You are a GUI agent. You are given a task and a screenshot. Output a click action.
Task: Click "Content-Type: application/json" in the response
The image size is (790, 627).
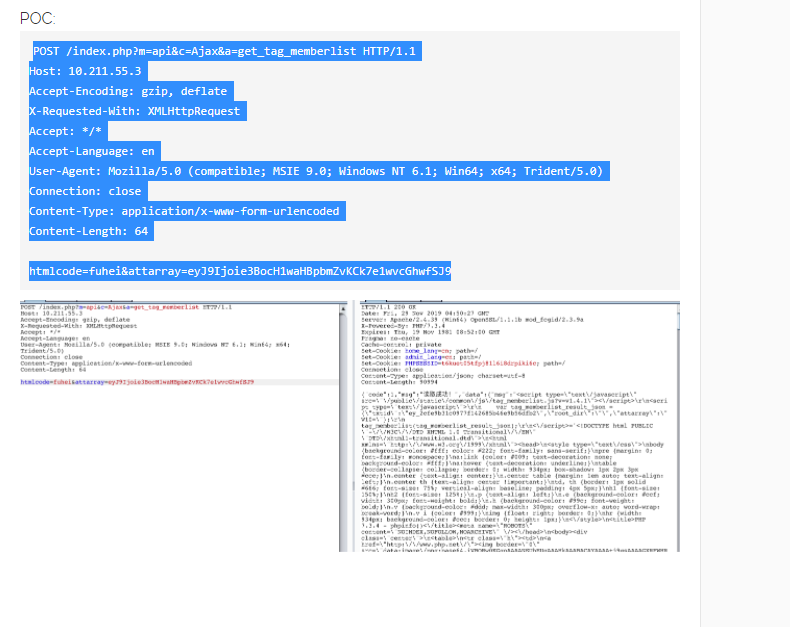(x=443, y=375)
